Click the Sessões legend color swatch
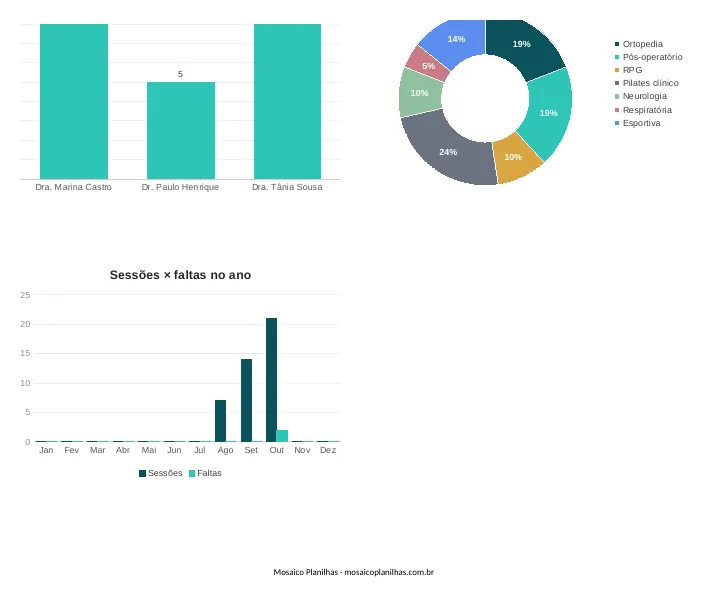The width and height of the screenshot is (703, 597). [143, 473]
